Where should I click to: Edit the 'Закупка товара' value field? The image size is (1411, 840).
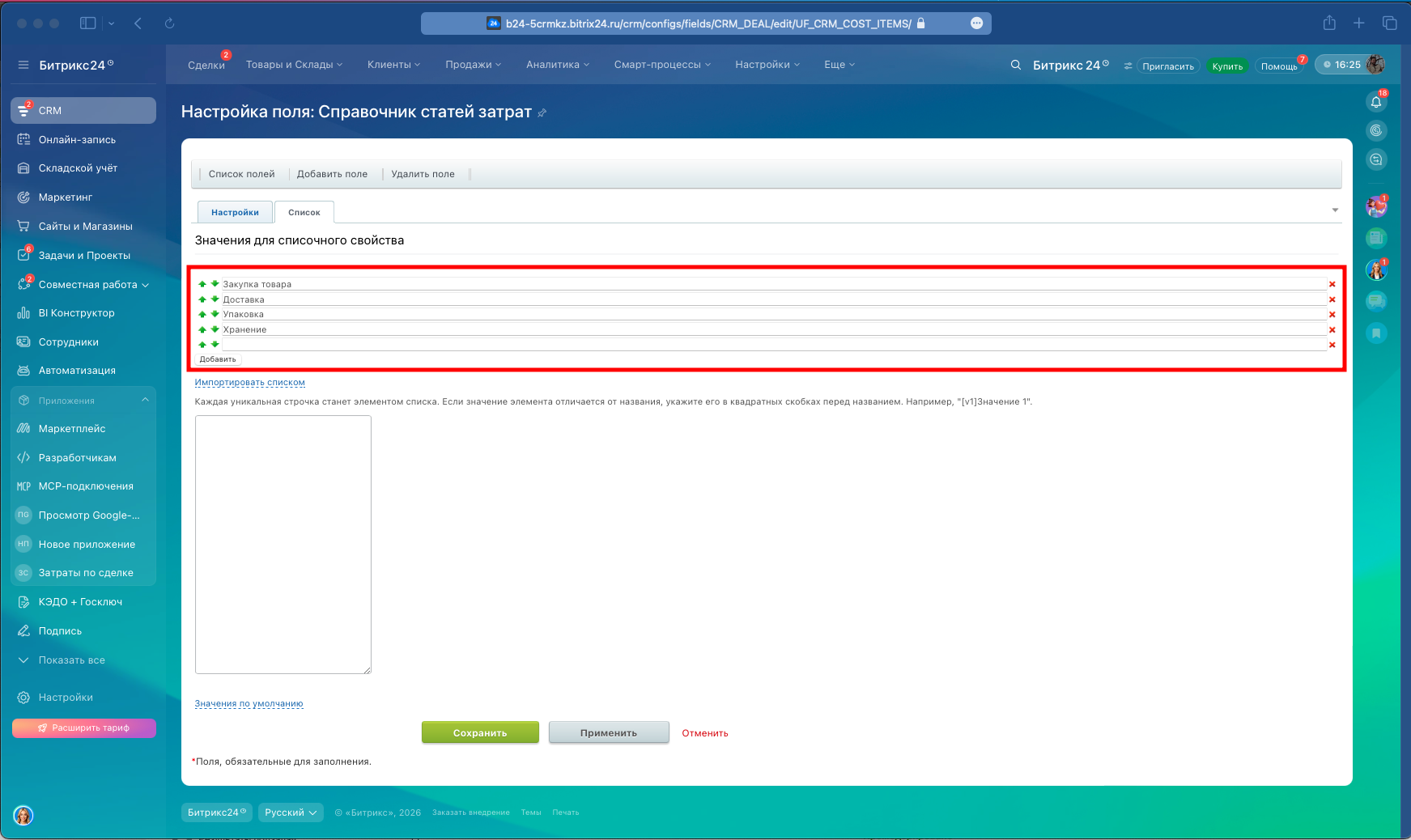pyautogui.click(x=774, y=284)
